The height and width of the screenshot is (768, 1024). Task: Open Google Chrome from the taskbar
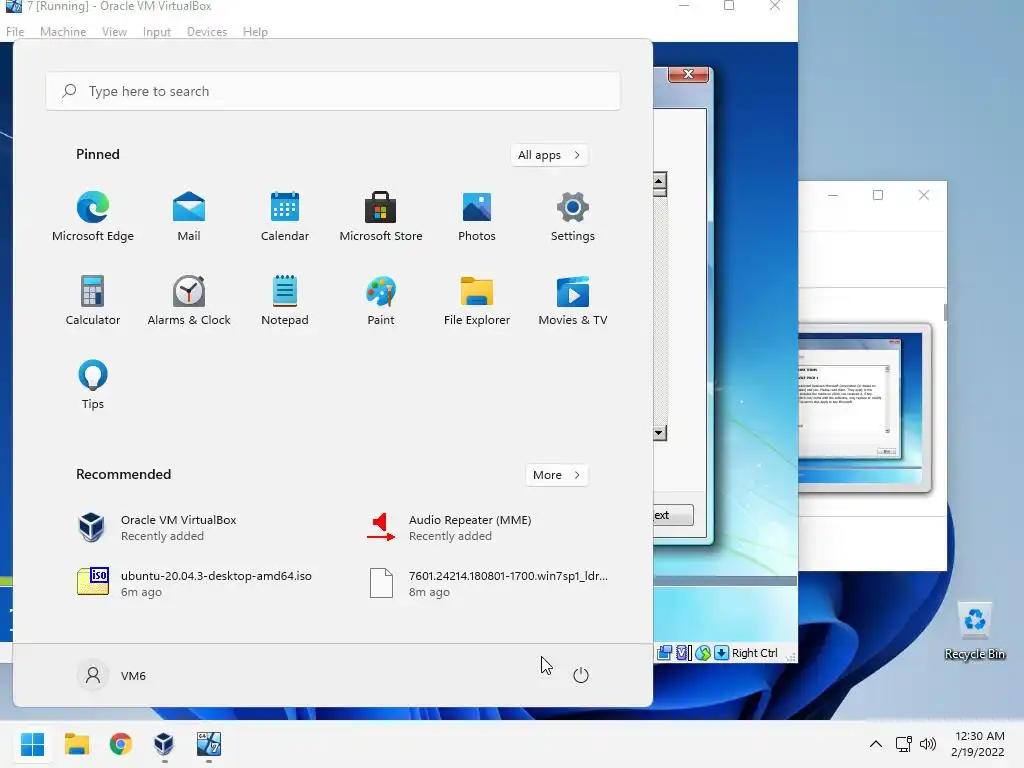121,744
